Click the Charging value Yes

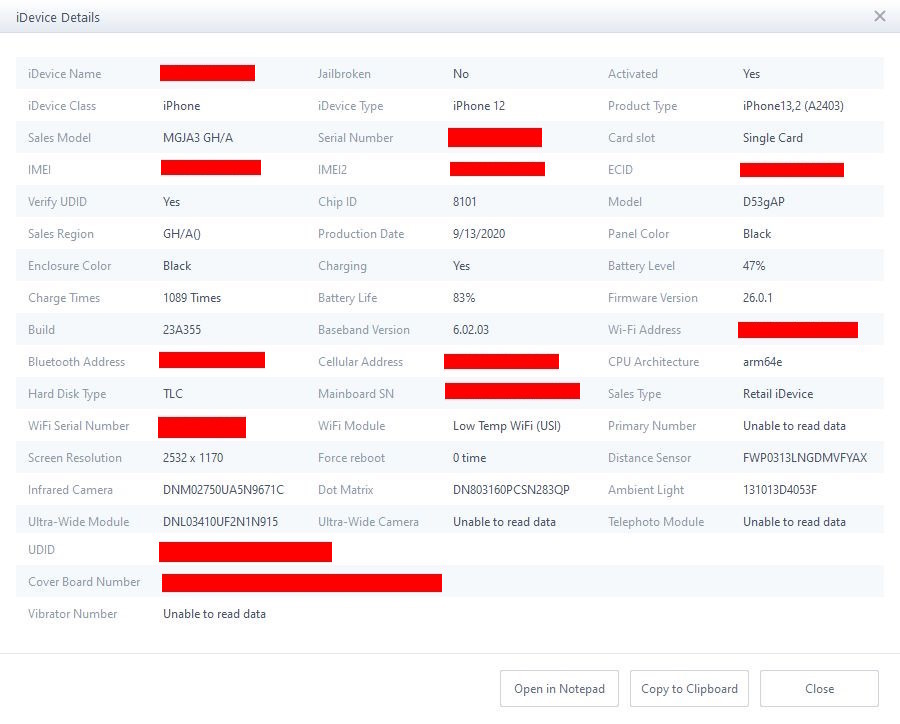coord(461,266)
